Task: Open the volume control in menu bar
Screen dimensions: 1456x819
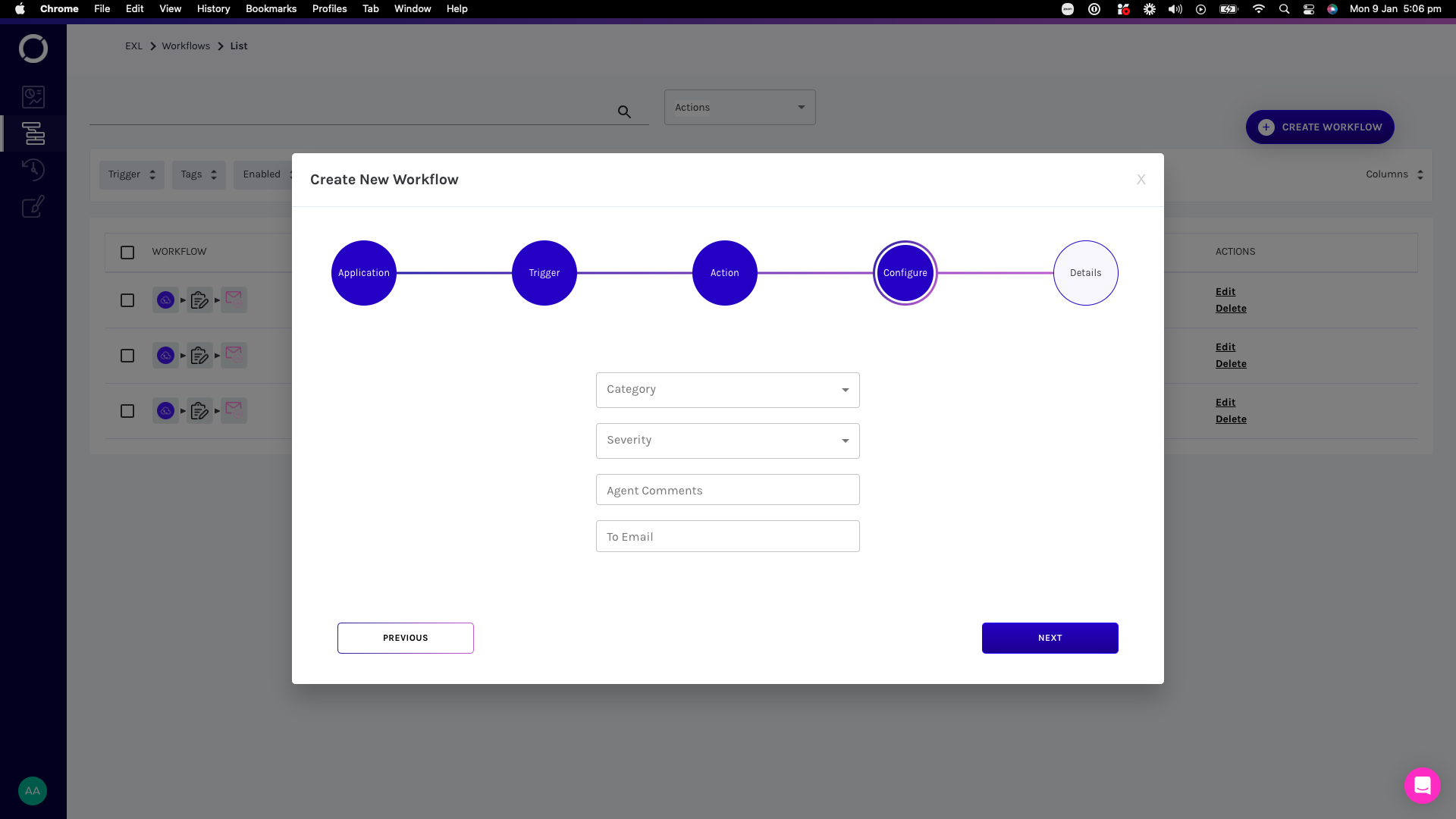Action: (1175, 9)
